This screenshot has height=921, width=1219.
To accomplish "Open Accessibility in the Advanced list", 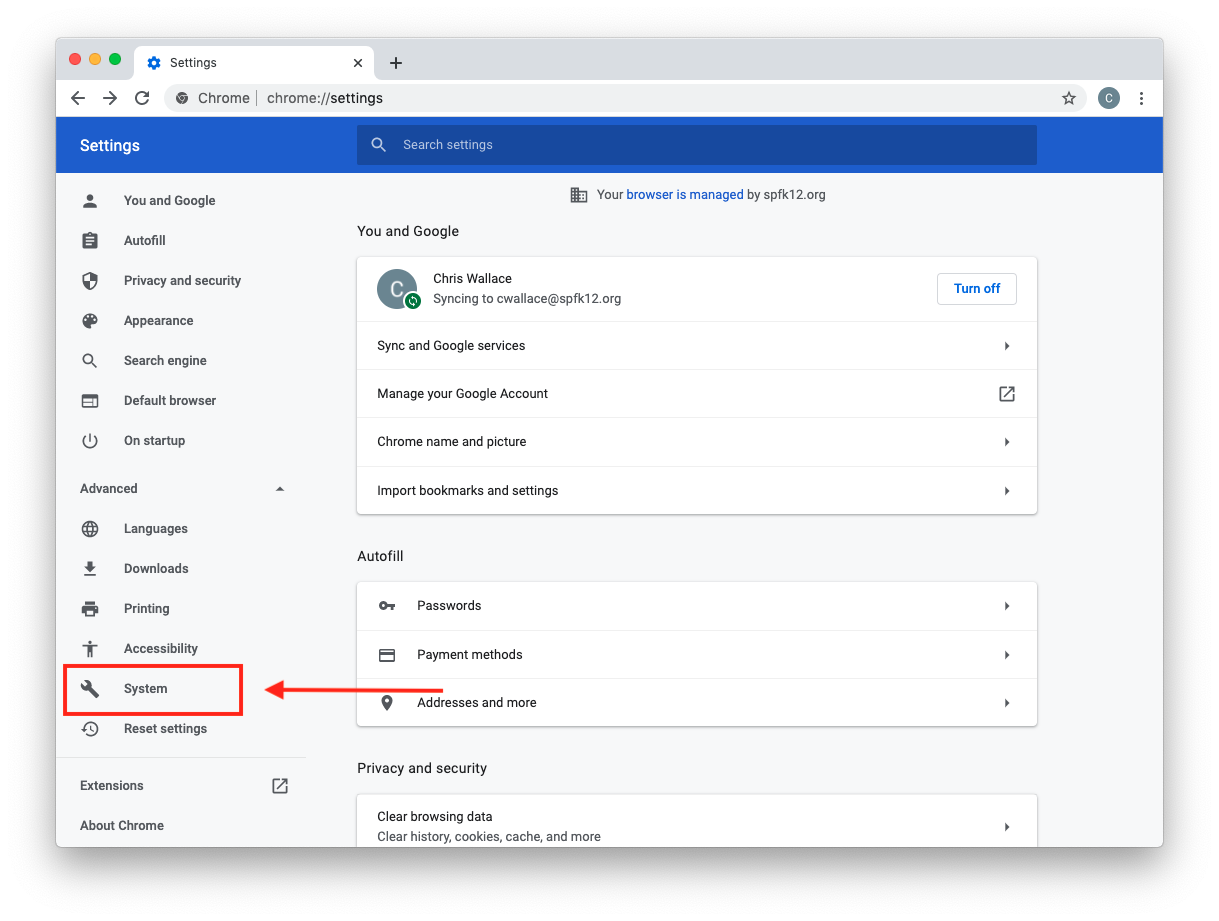I will (161, 649).
